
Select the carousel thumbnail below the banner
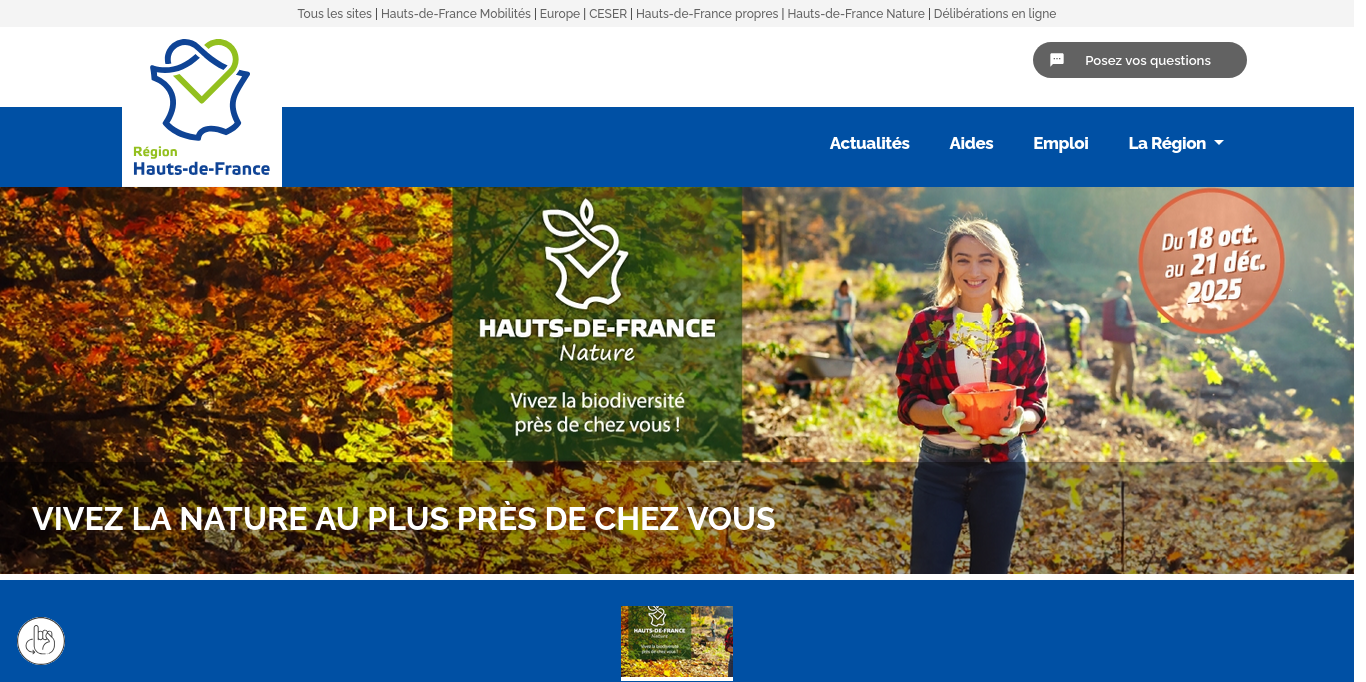[x=677, y=642]
